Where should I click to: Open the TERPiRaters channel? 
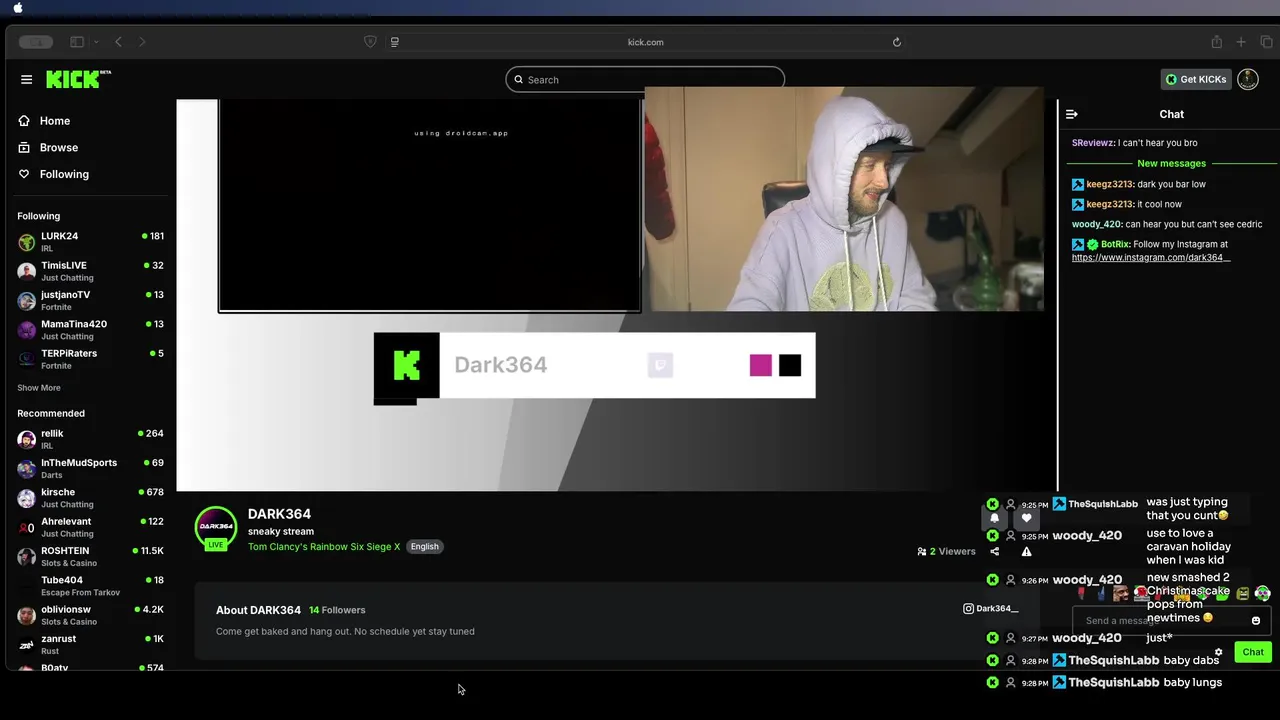point(90,359)
